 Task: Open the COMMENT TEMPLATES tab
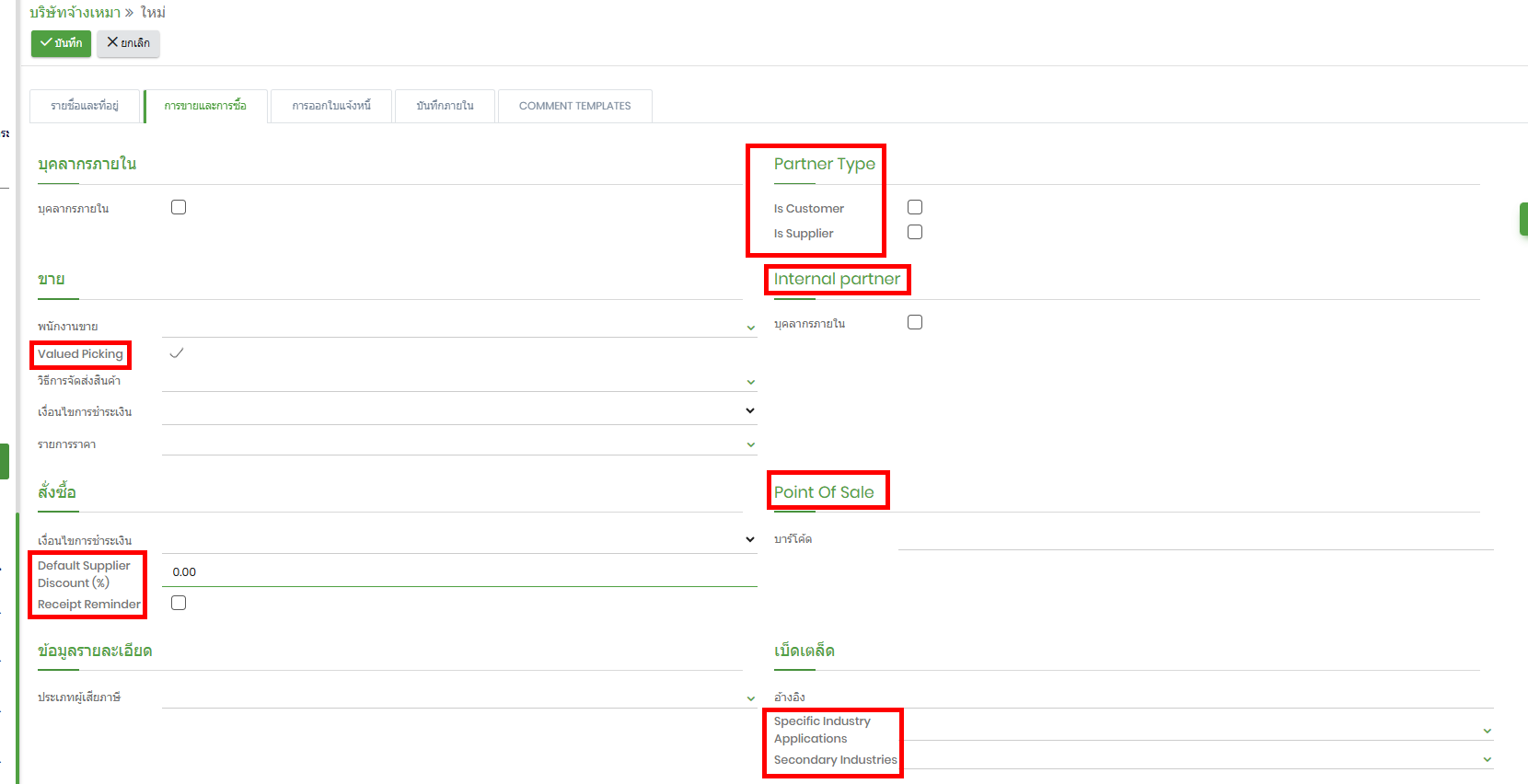click(x=574, y=106)
